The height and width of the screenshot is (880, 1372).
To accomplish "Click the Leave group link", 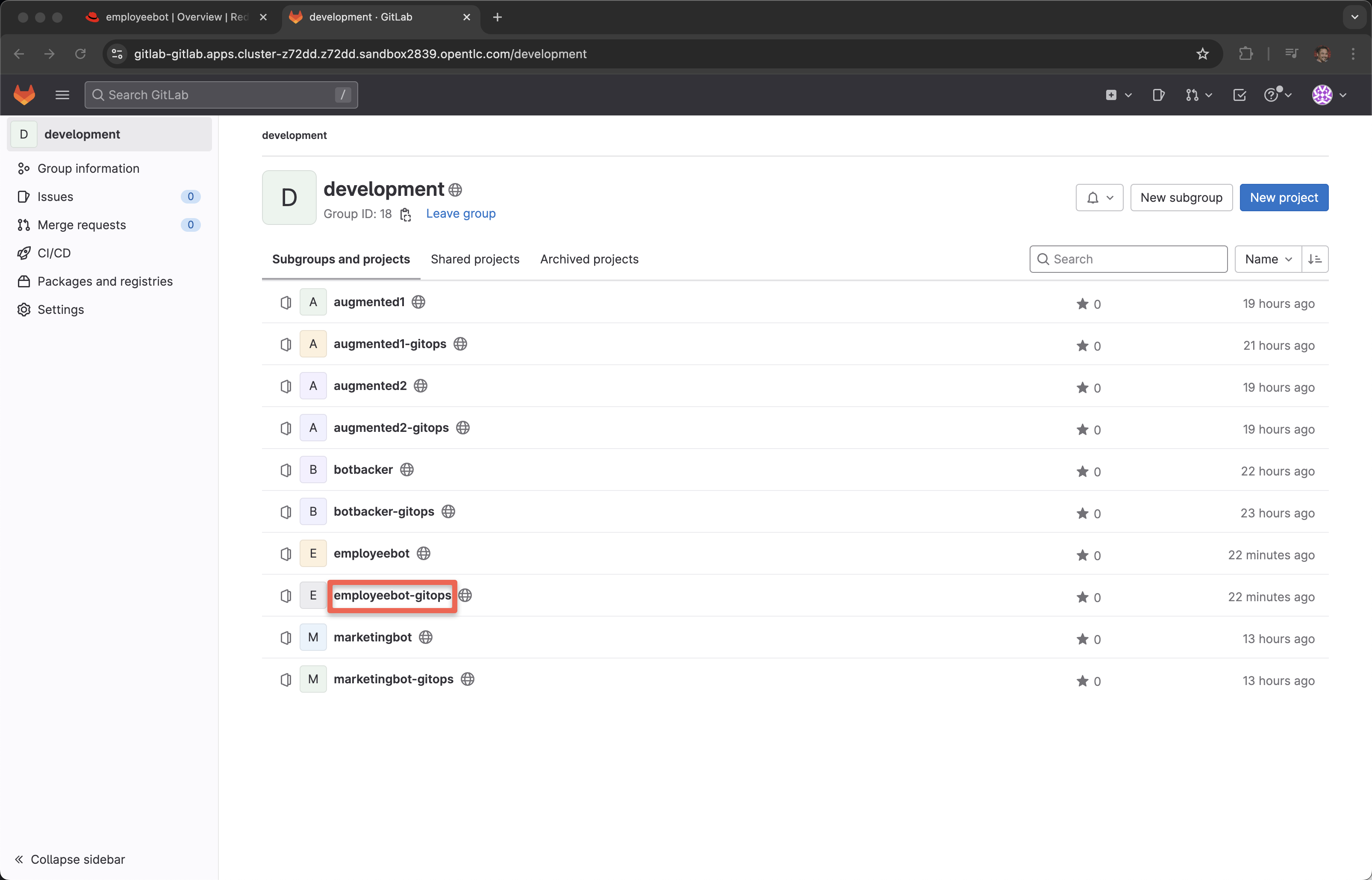I will 460,214.
